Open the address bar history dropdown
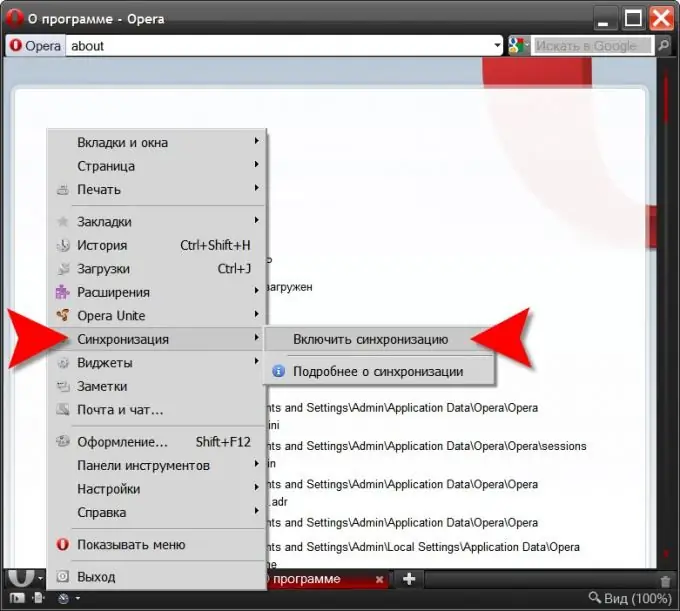Screen dimensions: 680x611 pyautogui.click(x=497, y=45)
